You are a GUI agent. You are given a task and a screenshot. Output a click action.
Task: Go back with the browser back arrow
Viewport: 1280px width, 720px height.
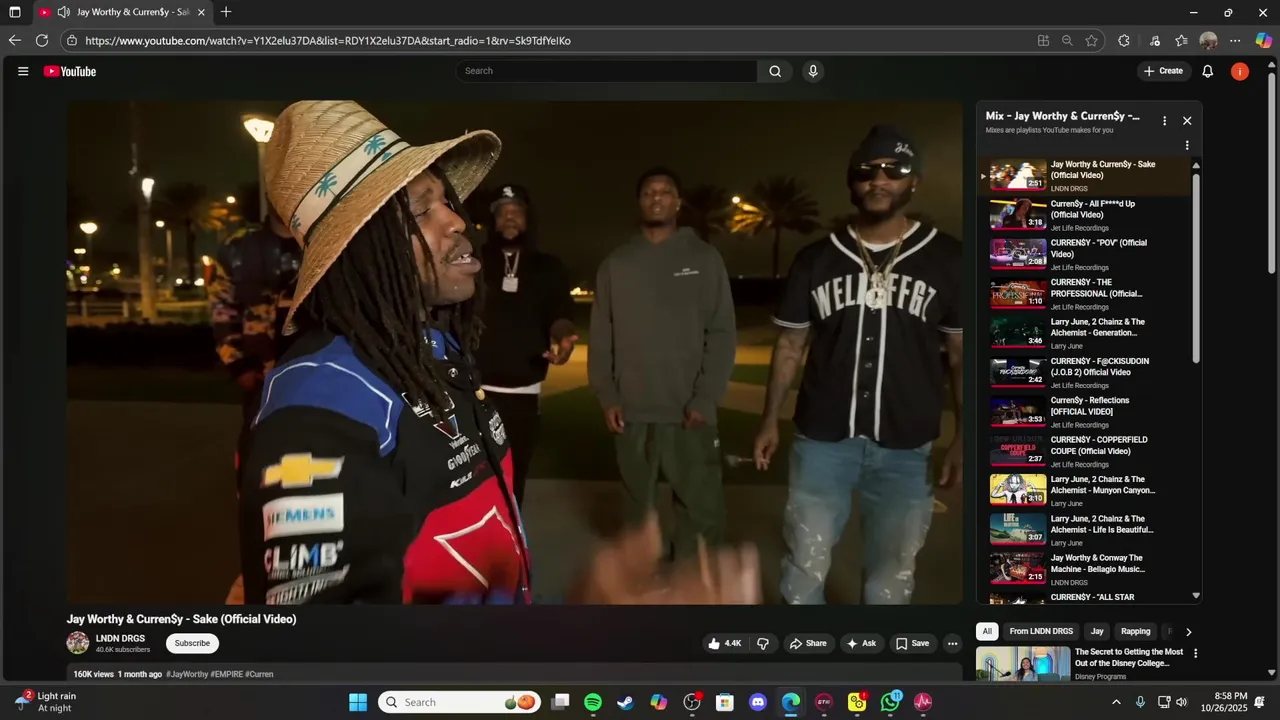[14, 41]
